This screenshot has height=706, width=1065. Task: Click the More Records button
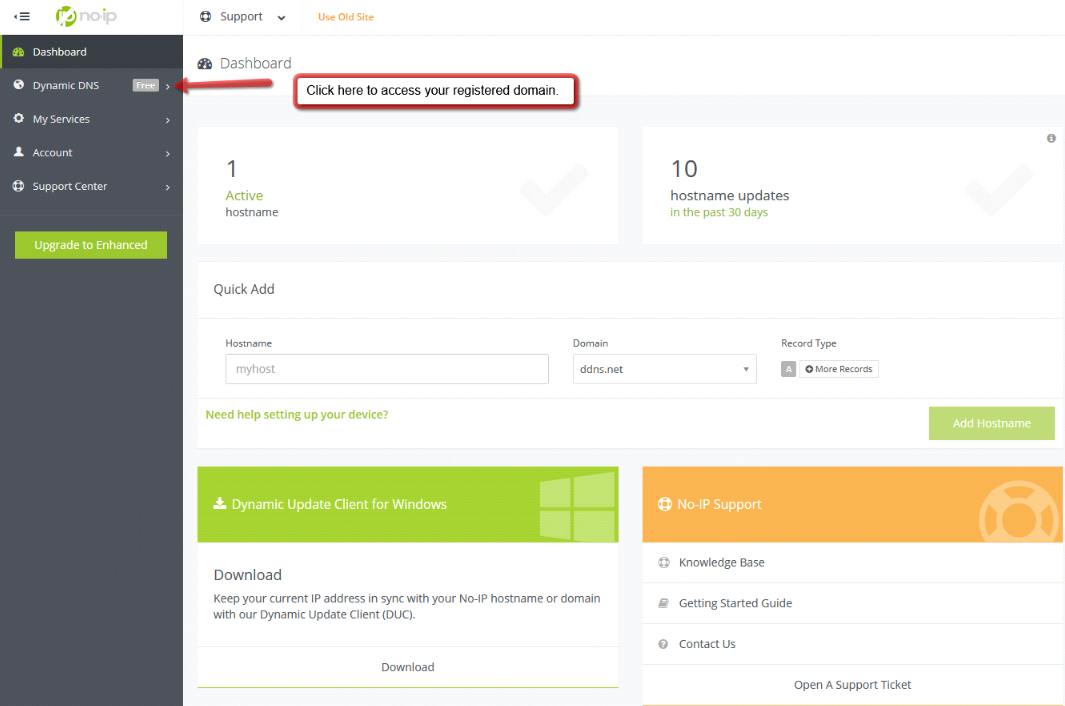point(839,369)
